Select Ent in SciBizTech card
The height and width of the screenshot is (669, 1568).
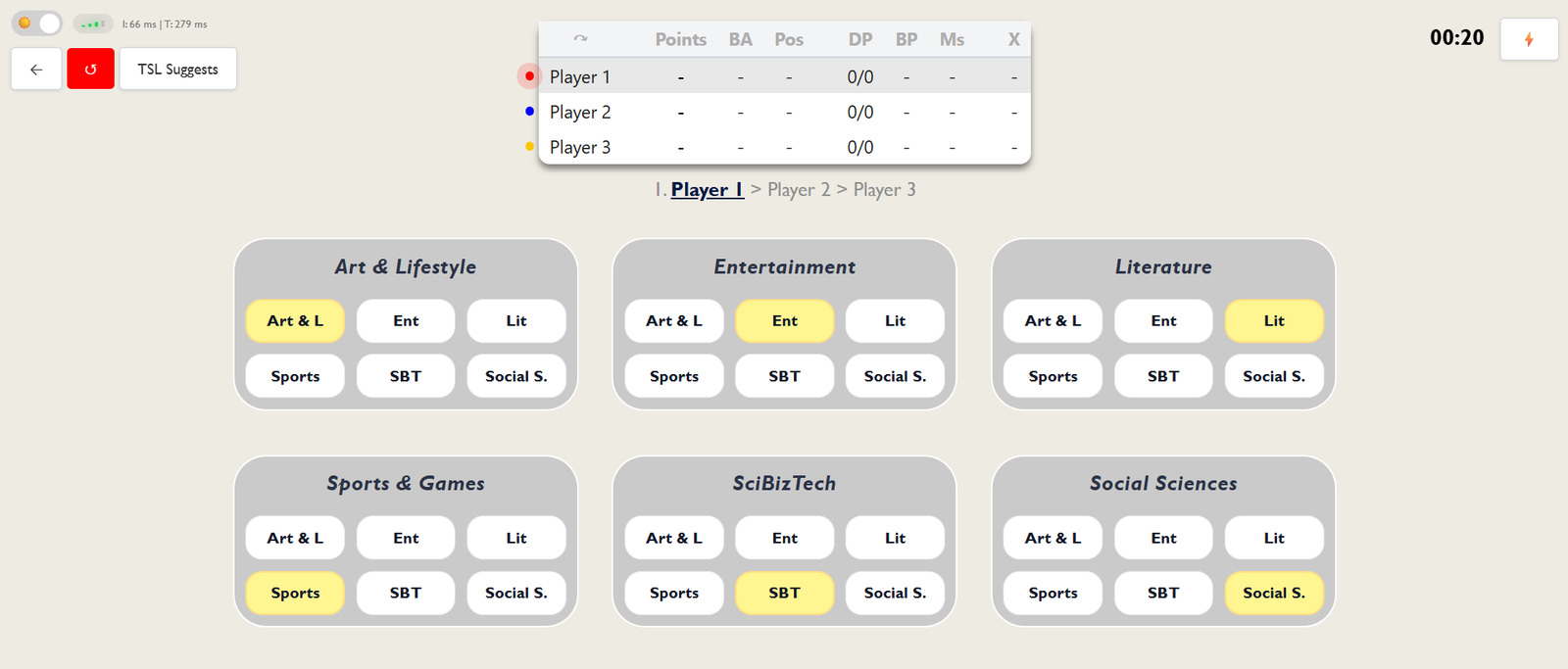tap(785, 538)
